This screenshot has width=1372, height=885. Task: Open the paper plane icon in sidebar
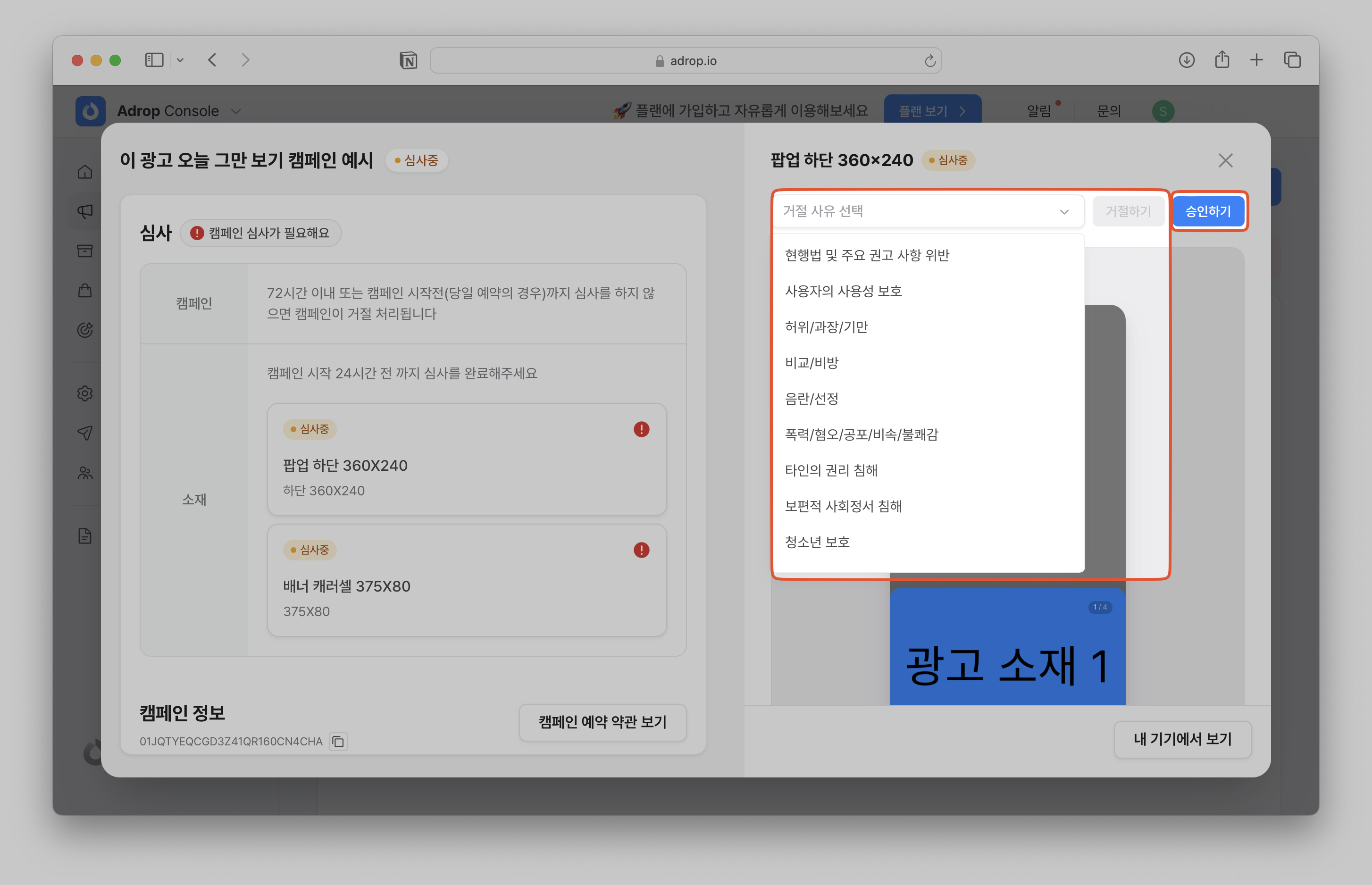[85, 433]
